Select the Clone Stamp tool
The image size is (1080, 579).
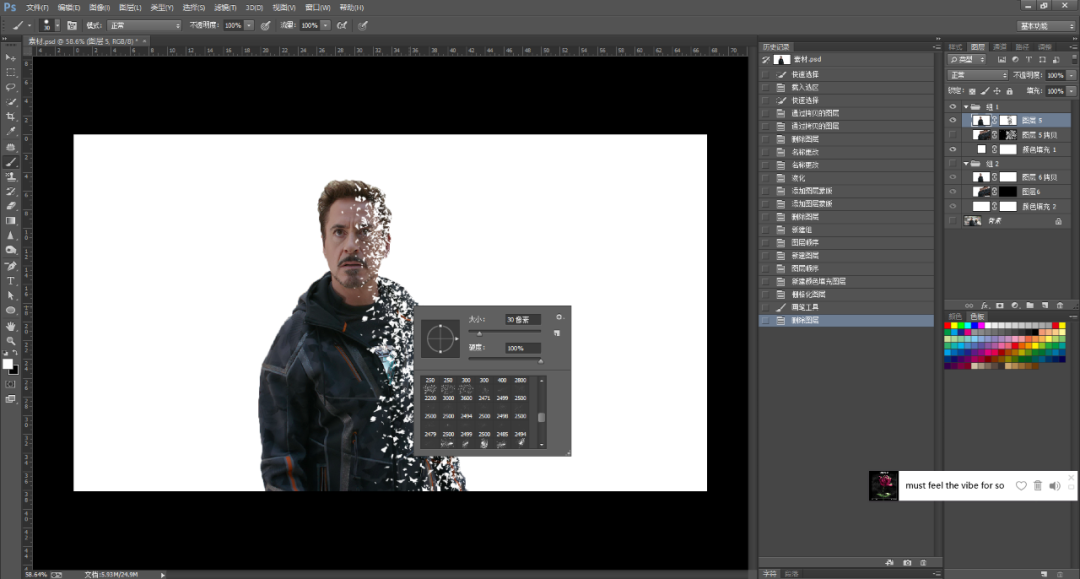[x=10, y=177]
